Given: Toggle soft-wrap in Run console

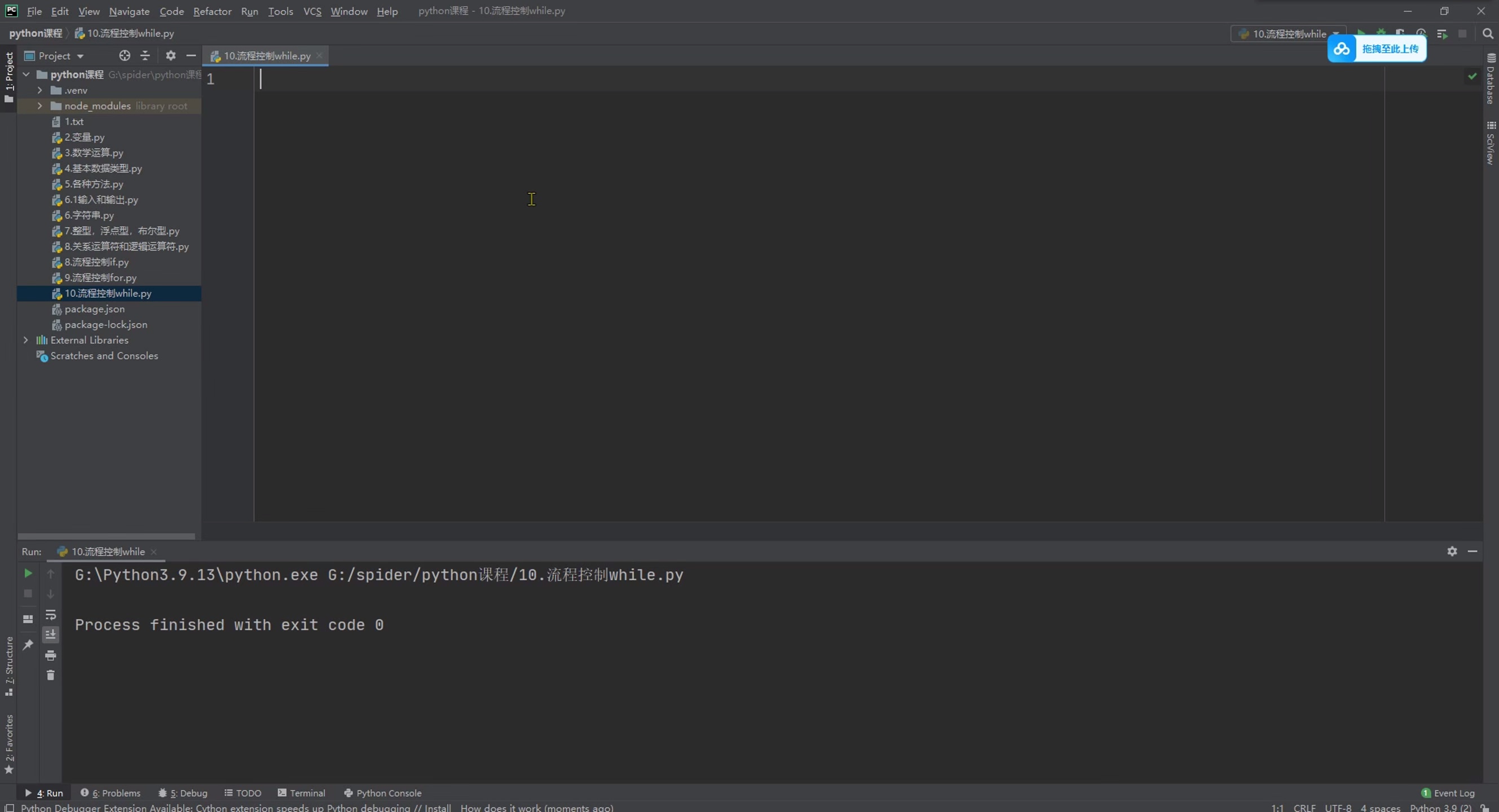Looking at the screenshot, I should click(51, 614).
